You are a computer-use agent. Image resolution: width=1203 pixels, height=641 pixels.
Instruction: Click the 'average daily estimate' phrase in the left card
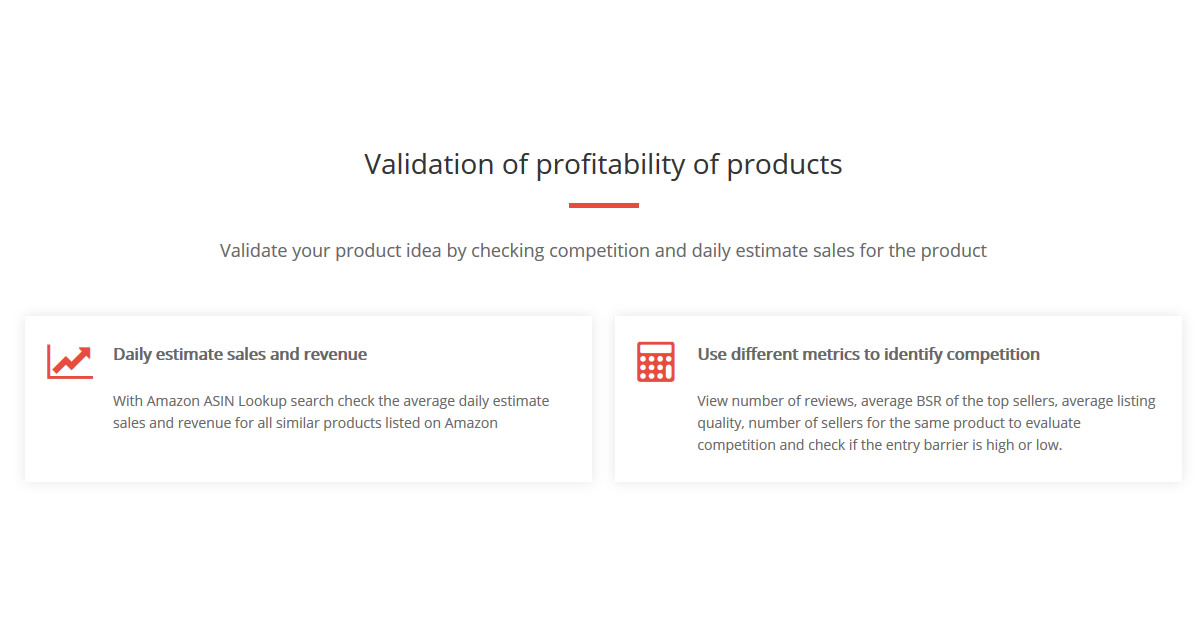(x=475, y=401)
